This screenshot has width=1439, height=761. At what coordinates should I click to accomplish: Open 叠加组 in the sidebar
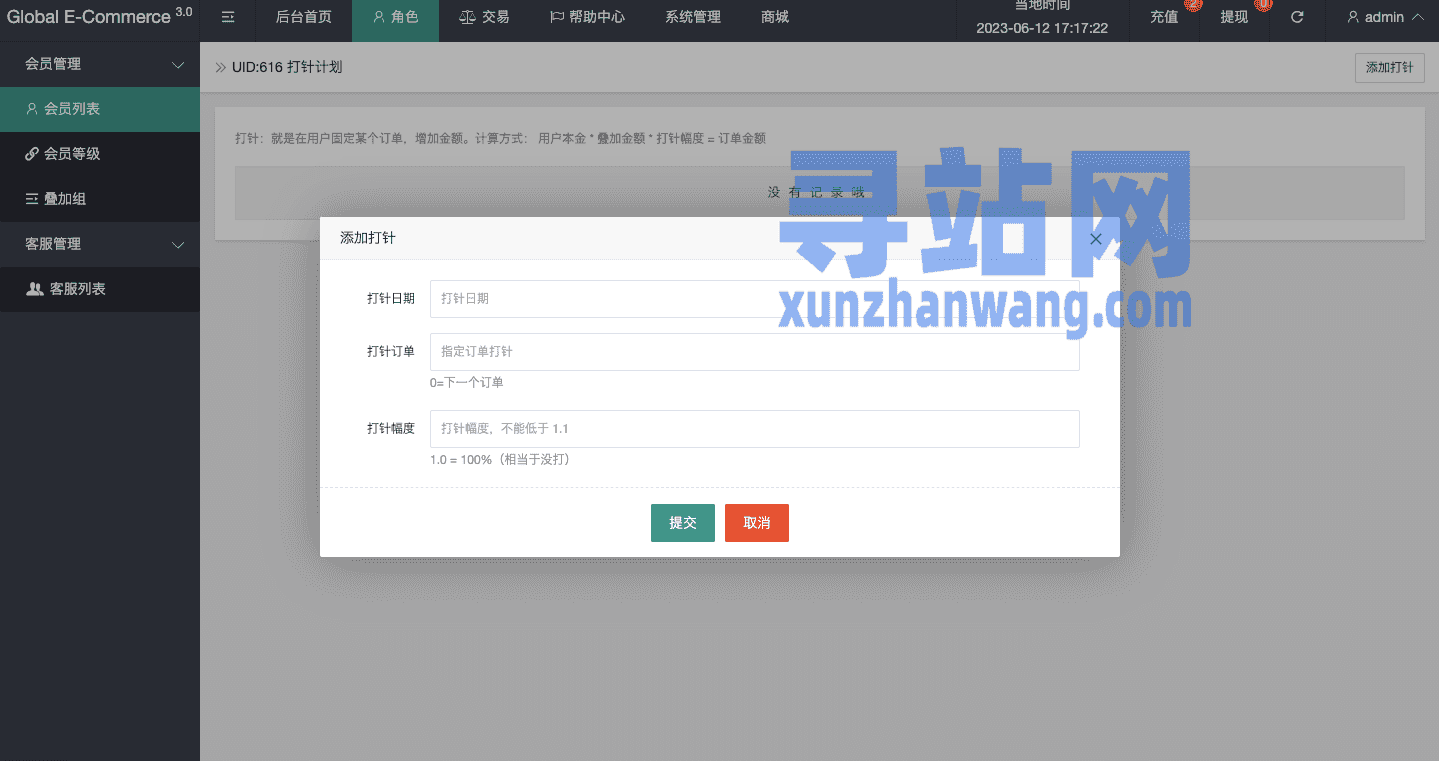click(65, 199)
